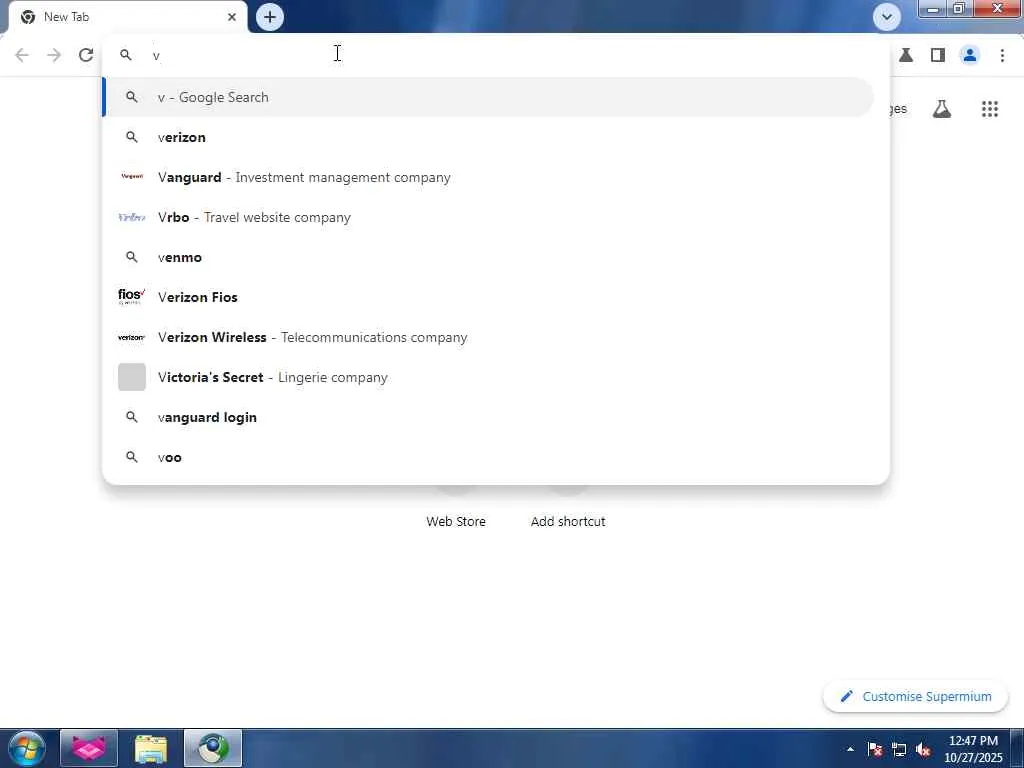1024x768 pixels.
Task: Choose the 'voo' suggestion
Action: tap(488, 457)
